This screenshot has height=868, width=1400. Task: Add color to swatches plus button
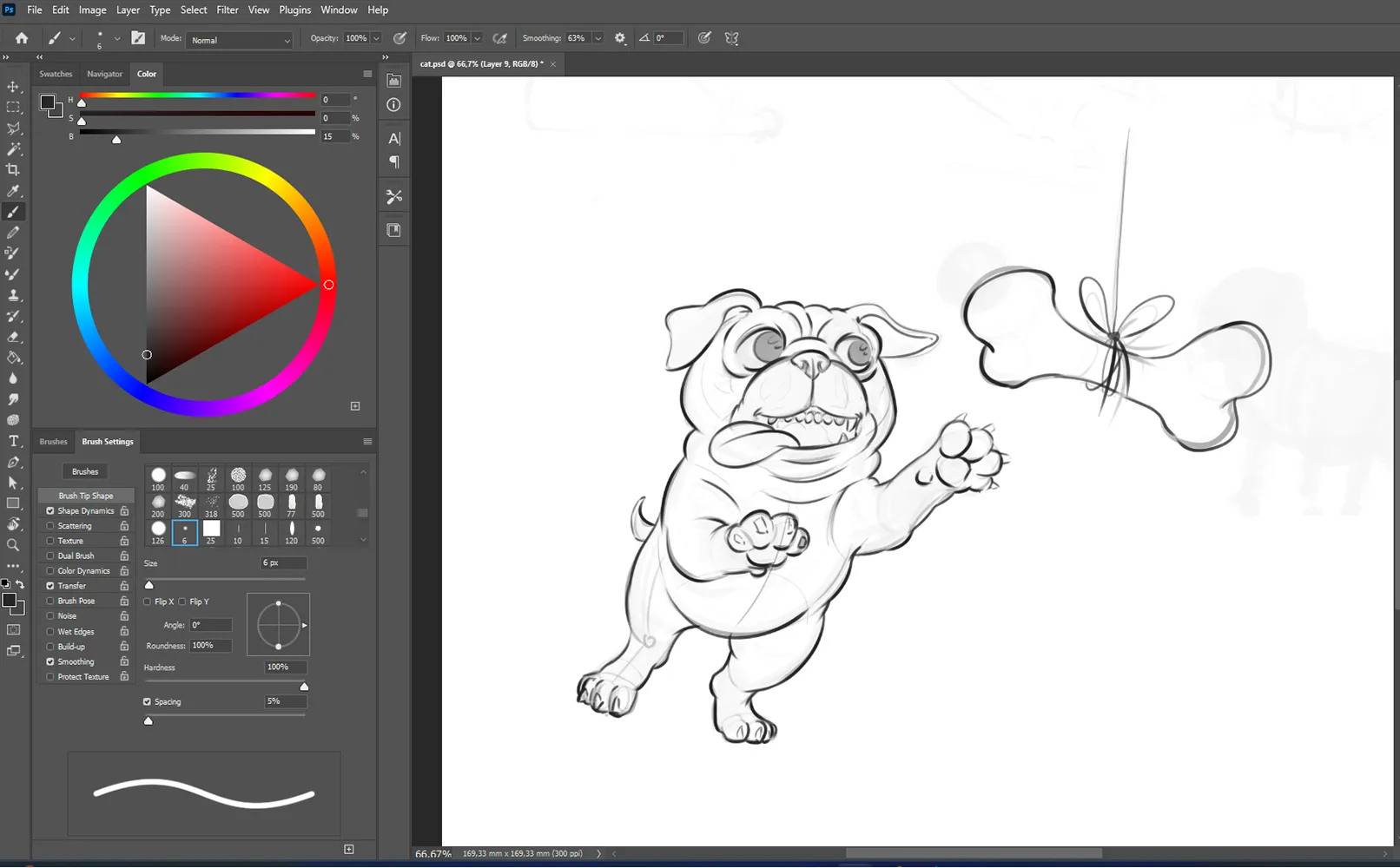pos(355,405)
